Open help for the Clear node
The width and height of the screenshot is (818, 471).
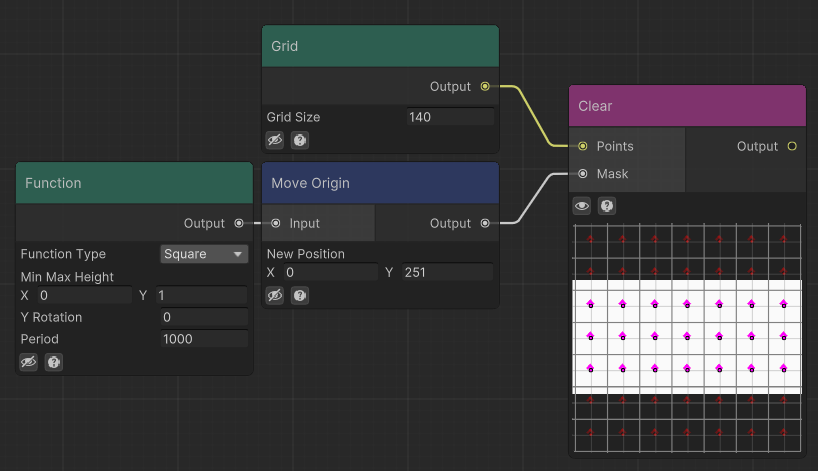point(607,206)
